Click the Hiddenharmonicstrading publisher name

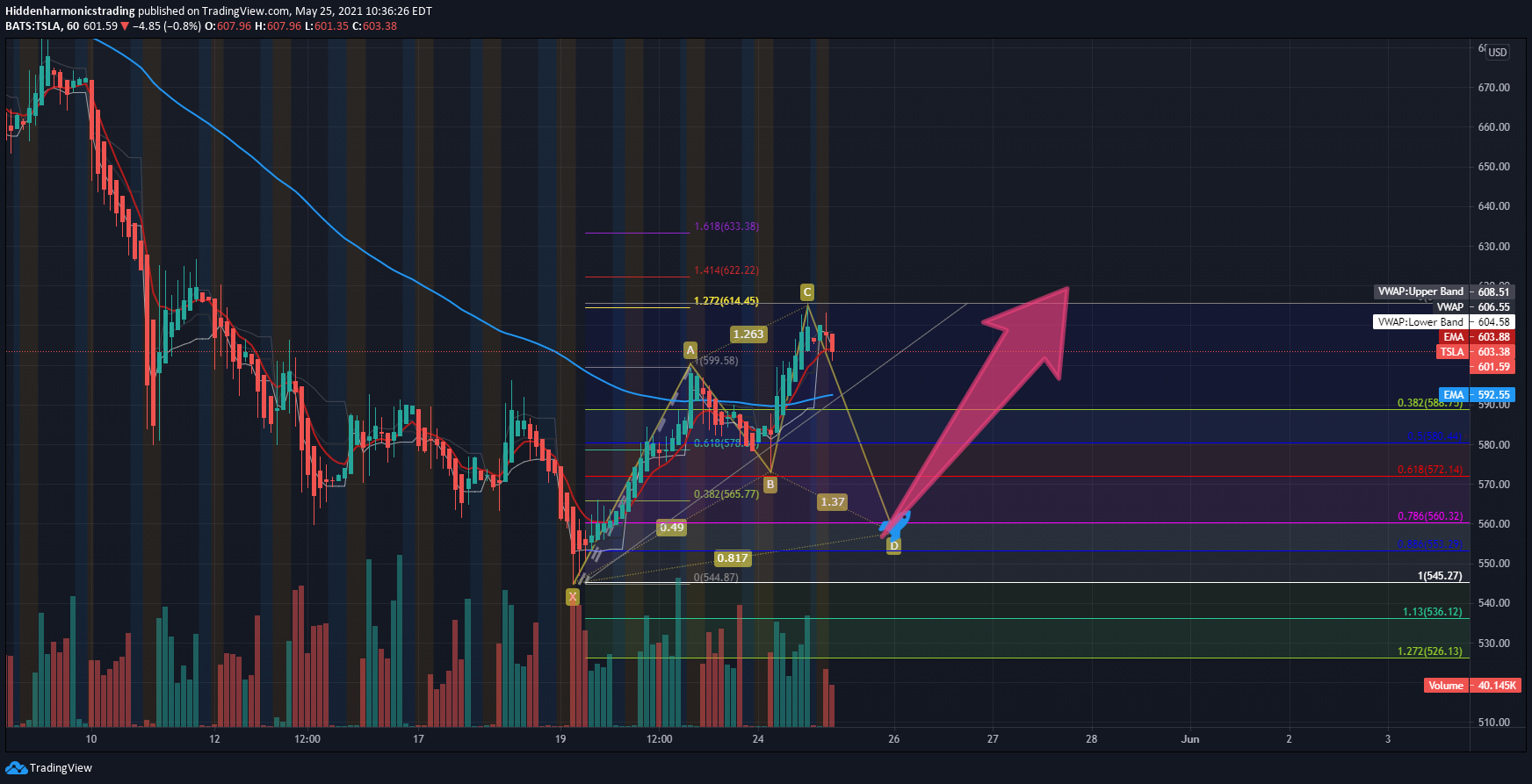coord(70,11)
